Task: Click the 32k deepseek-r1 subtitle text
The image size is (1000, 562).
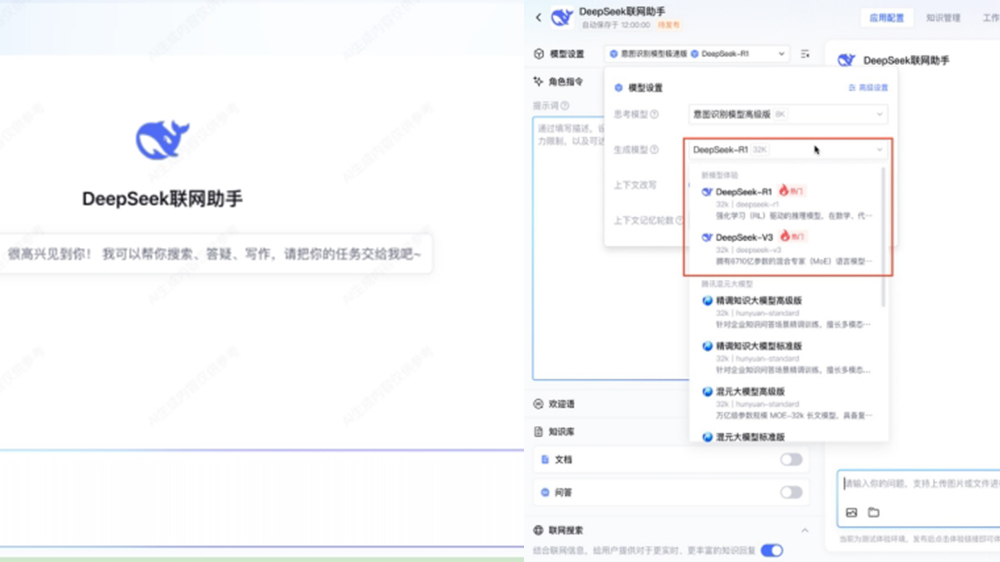Action: pyautogui.click(x=747, y=204)
